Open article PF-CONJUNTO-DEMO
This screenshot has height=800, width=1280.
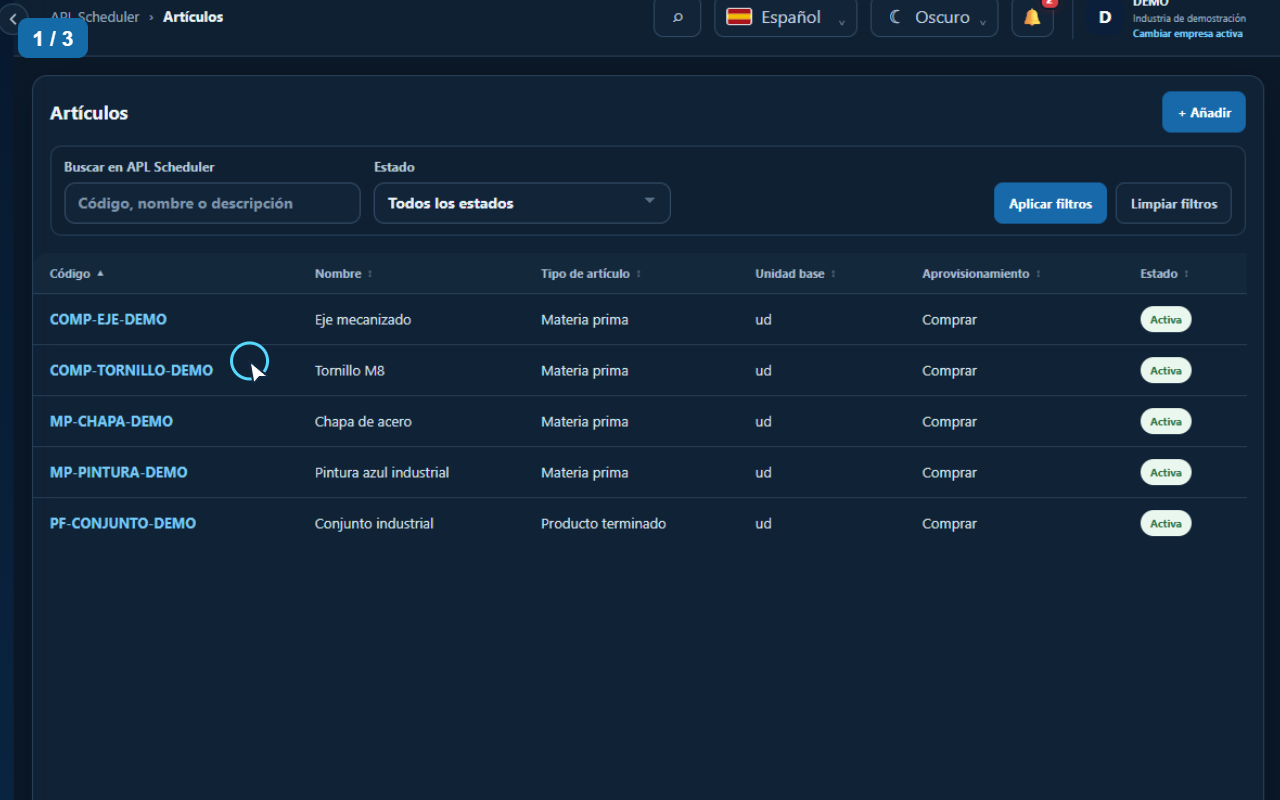coord(123,524)
